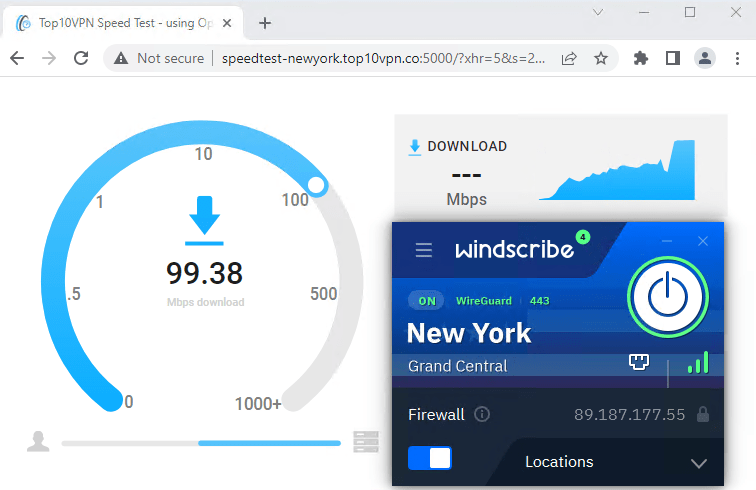Minimize the Windscribe window

point(667,241)
